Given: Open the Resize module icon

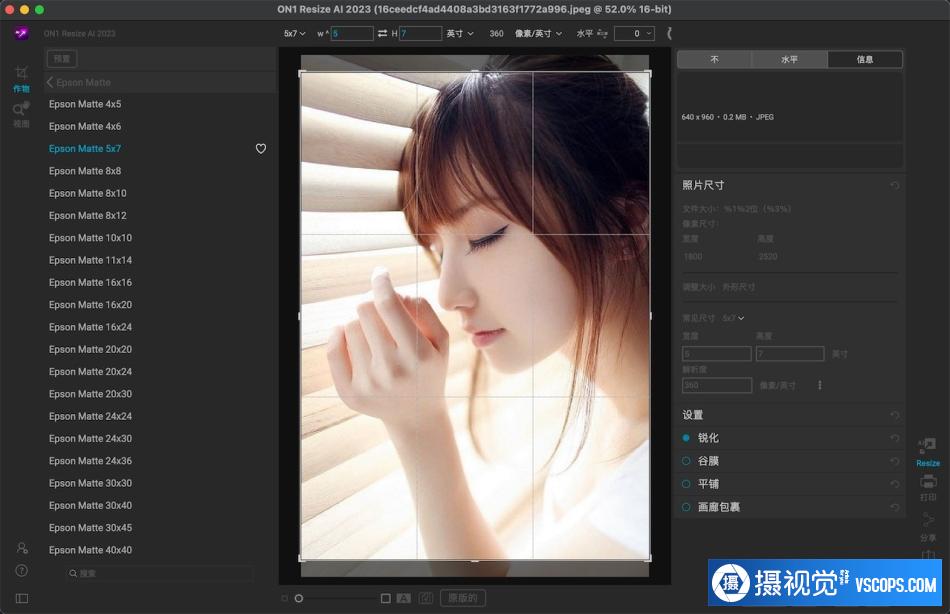Looking at the screenshot, I should coord(928,446).
